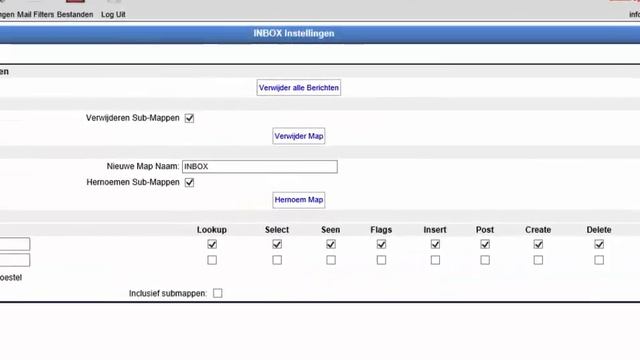Click the Select column header
Viewport: 640px width, 360px height.
coord(277,230)
